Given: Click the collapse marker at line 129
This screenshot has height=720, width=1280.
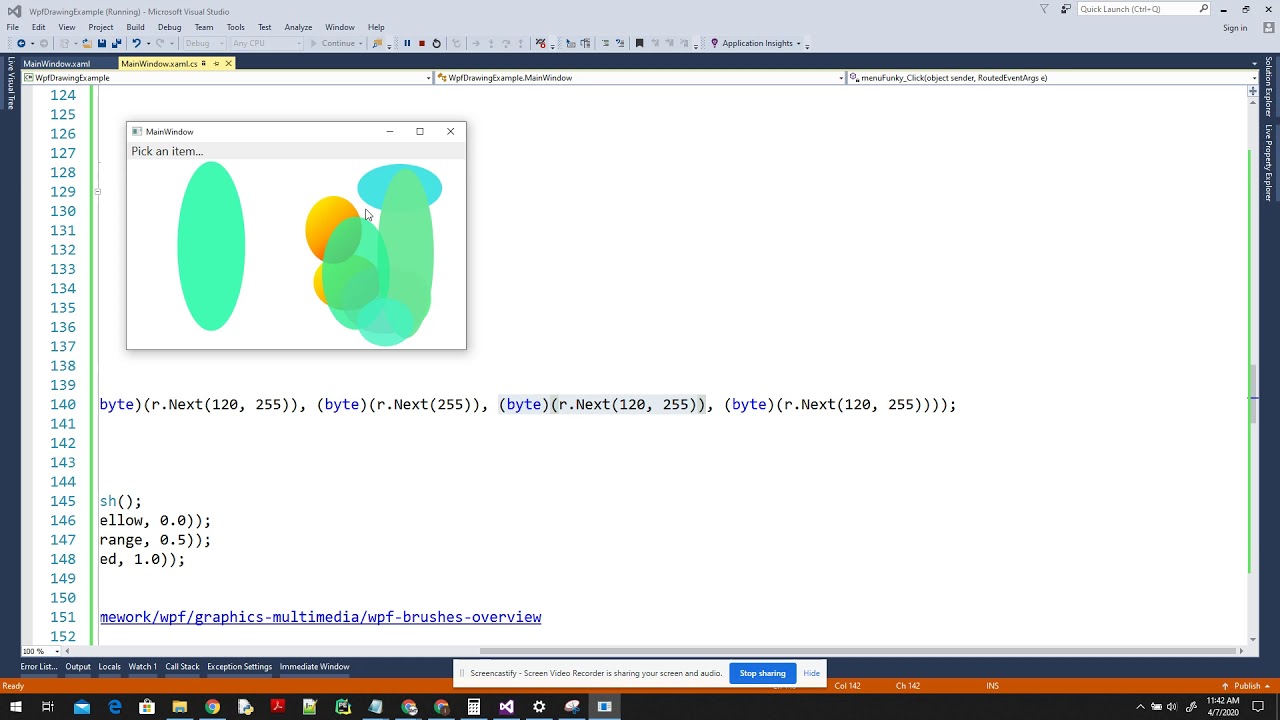Looking at the screenshot, I should [97, 191].
